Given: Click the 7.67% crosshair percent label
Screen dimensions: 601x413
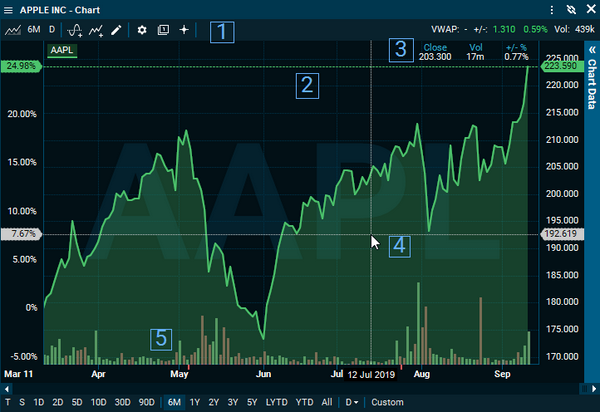Looking at the screenshot, I should (x=21, y=234).
